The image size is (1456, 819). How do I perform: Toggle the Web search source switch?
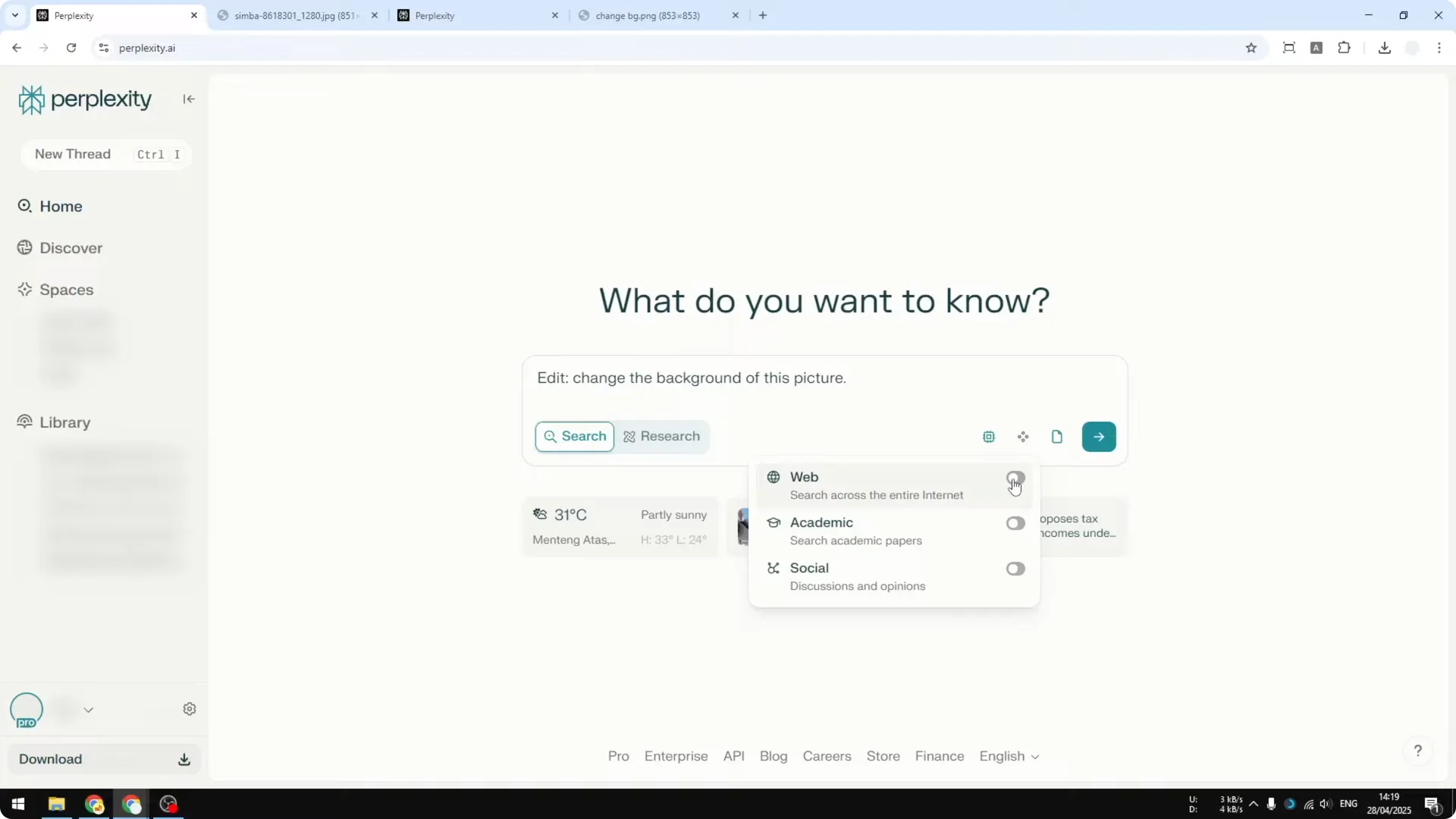point(1015,478)
